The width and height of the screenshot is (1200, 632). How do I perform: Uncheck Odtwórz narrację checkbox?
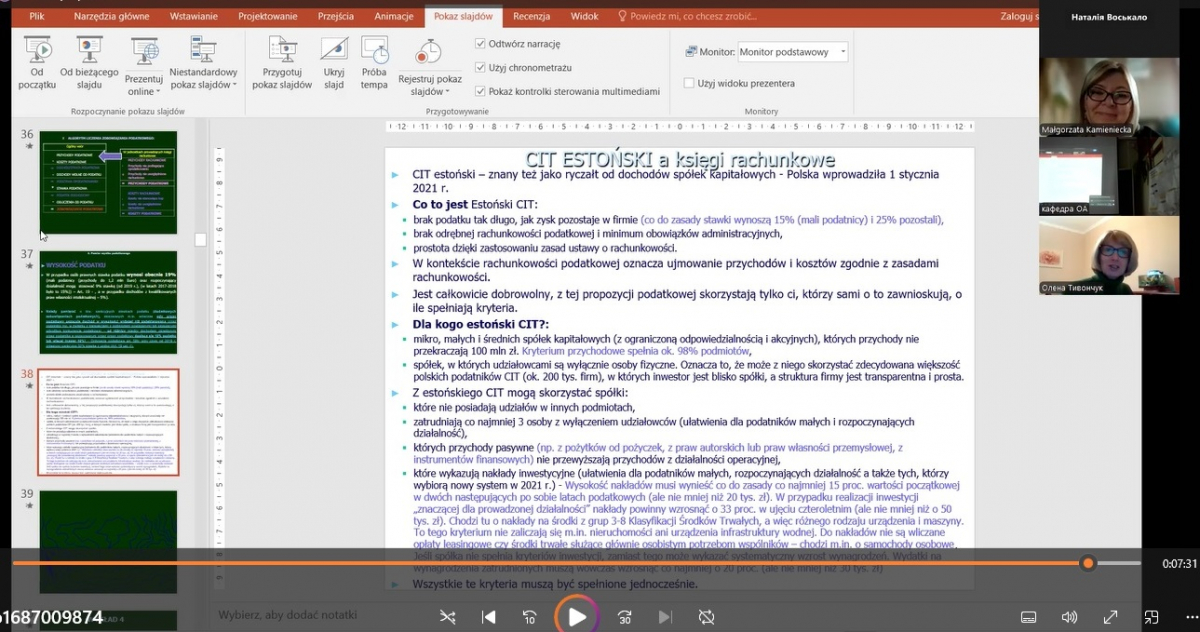(x=481, y=44)
